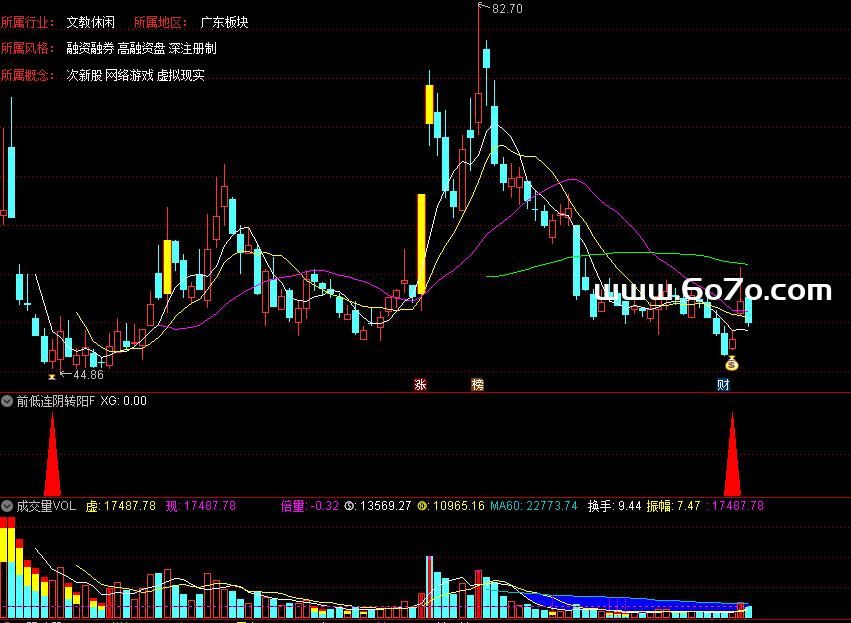The image size is (851, 623).
Task: Click the red 涨 marker icon
Action: [x=421, y=385]
